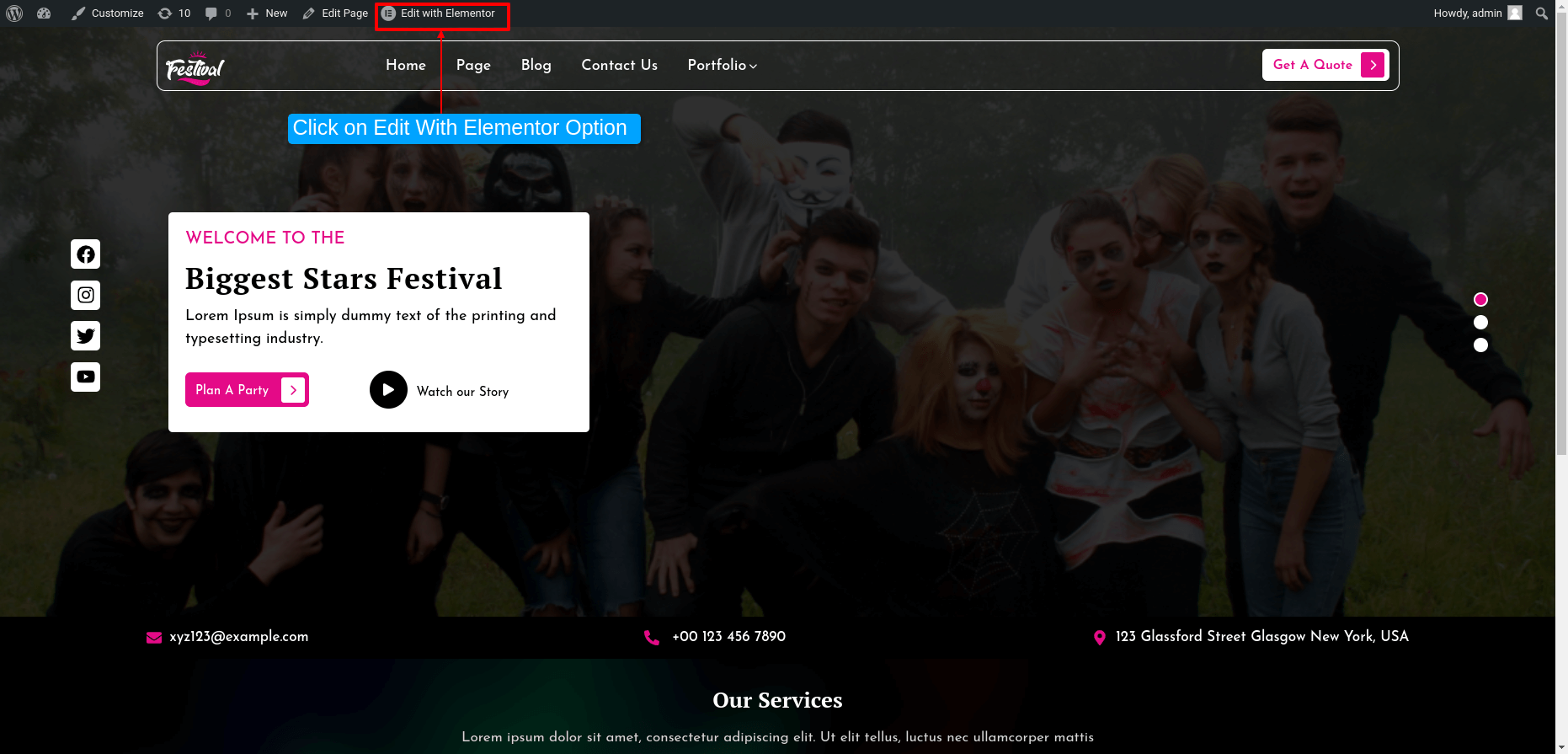Screen dimensions: 1568x754
Task: Click the Twitter bird icon
Action: click(85, 336)
